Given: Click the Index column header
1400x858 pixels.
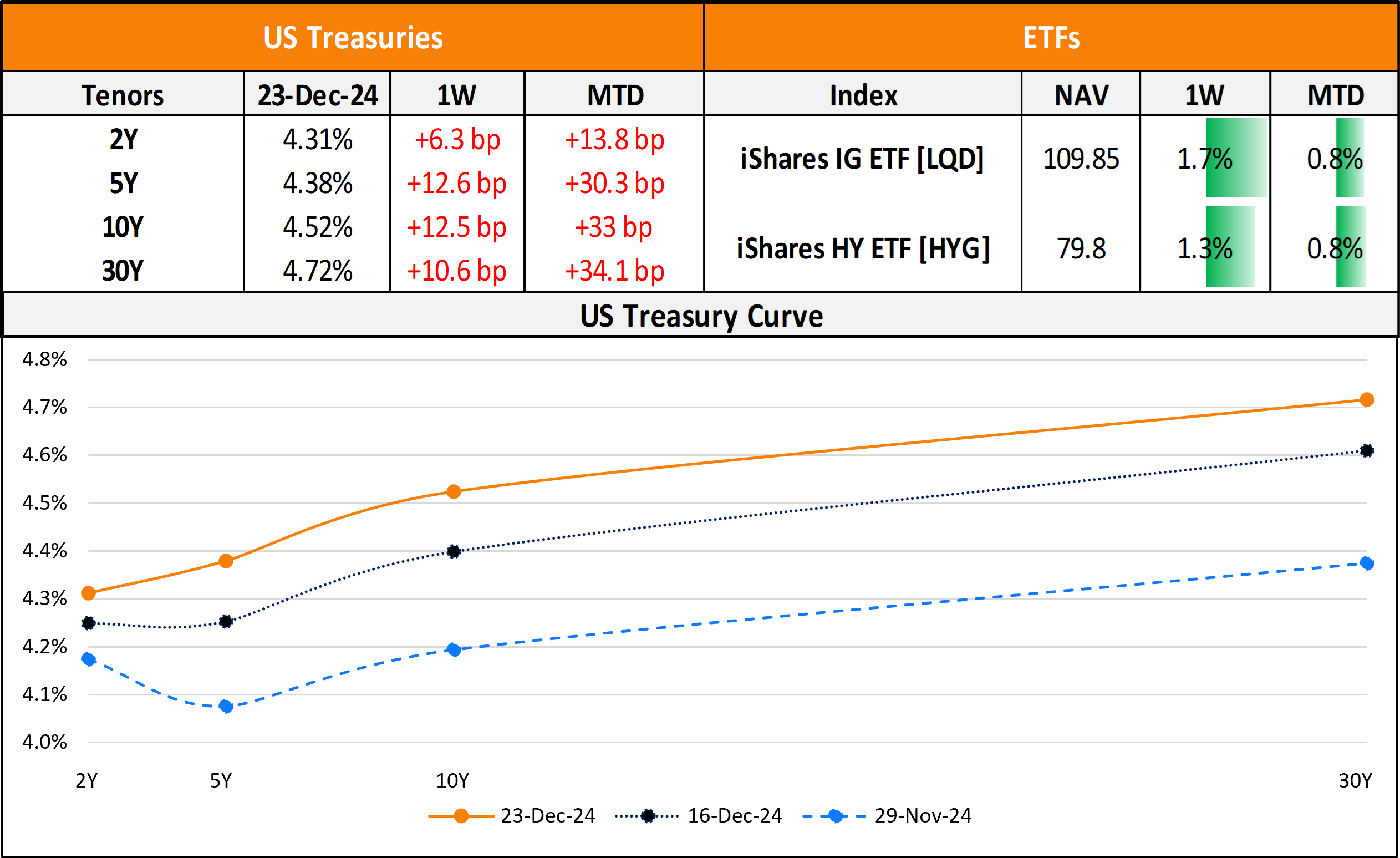Looking at the screenshot, I should coord(863,95).
